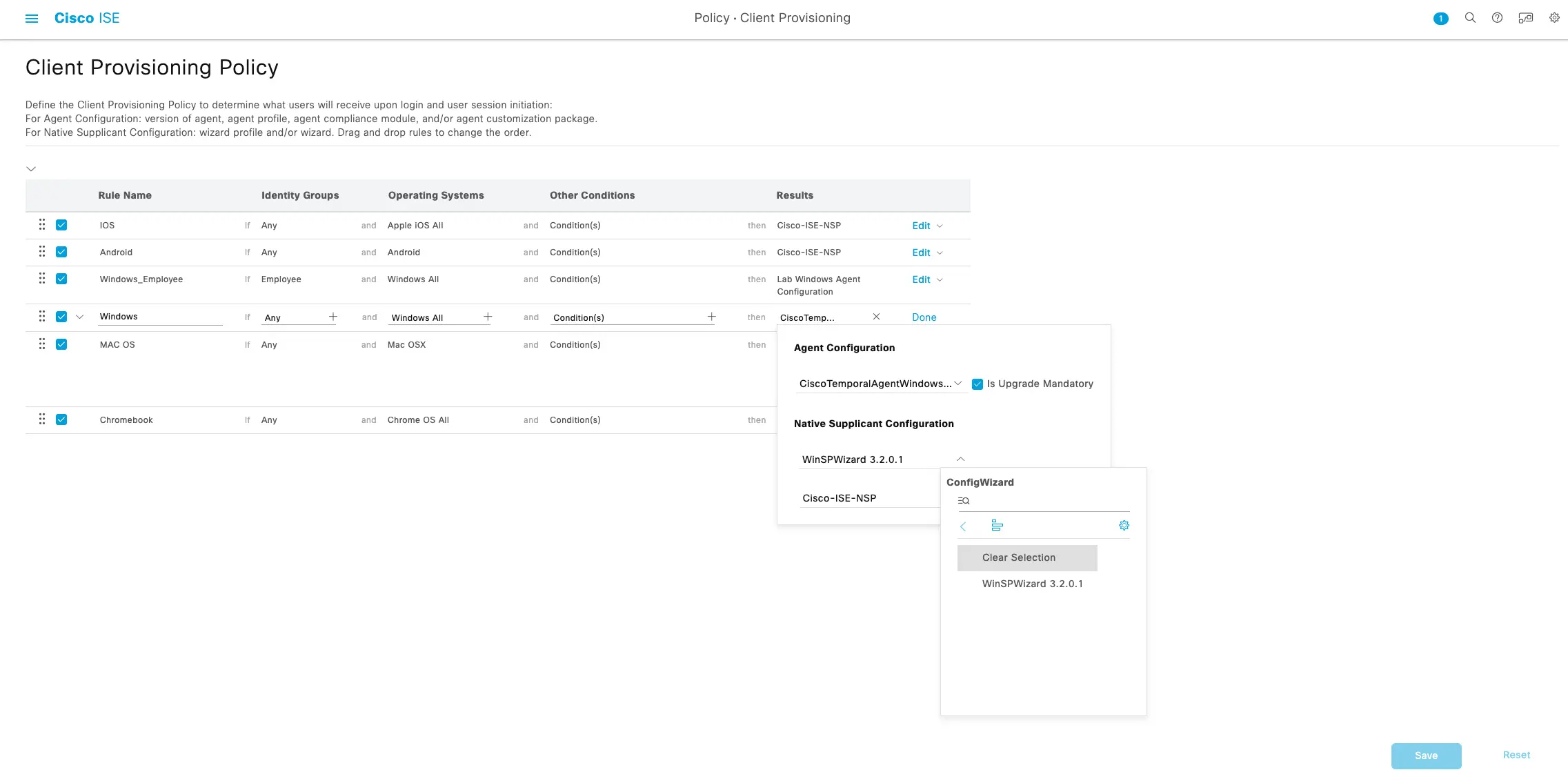
Task: Disable the Android rule checkbox
Action: [61, 252]
